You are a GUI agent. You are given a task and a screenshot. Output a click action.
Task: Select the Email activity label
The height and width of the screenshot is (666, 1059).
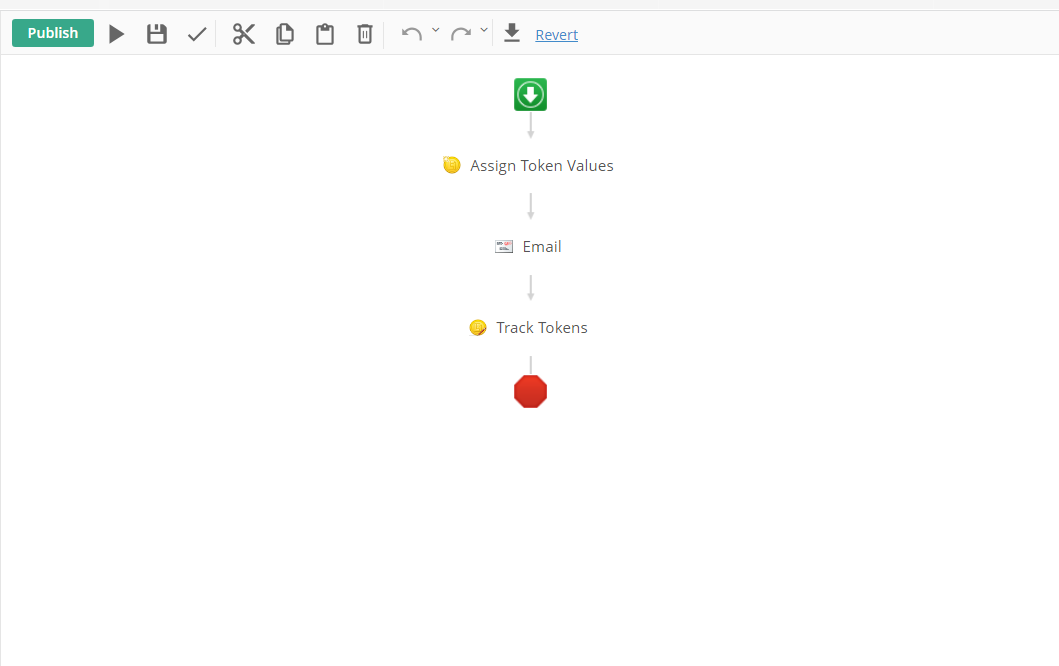pyautogui.click(x=542, y=247)
